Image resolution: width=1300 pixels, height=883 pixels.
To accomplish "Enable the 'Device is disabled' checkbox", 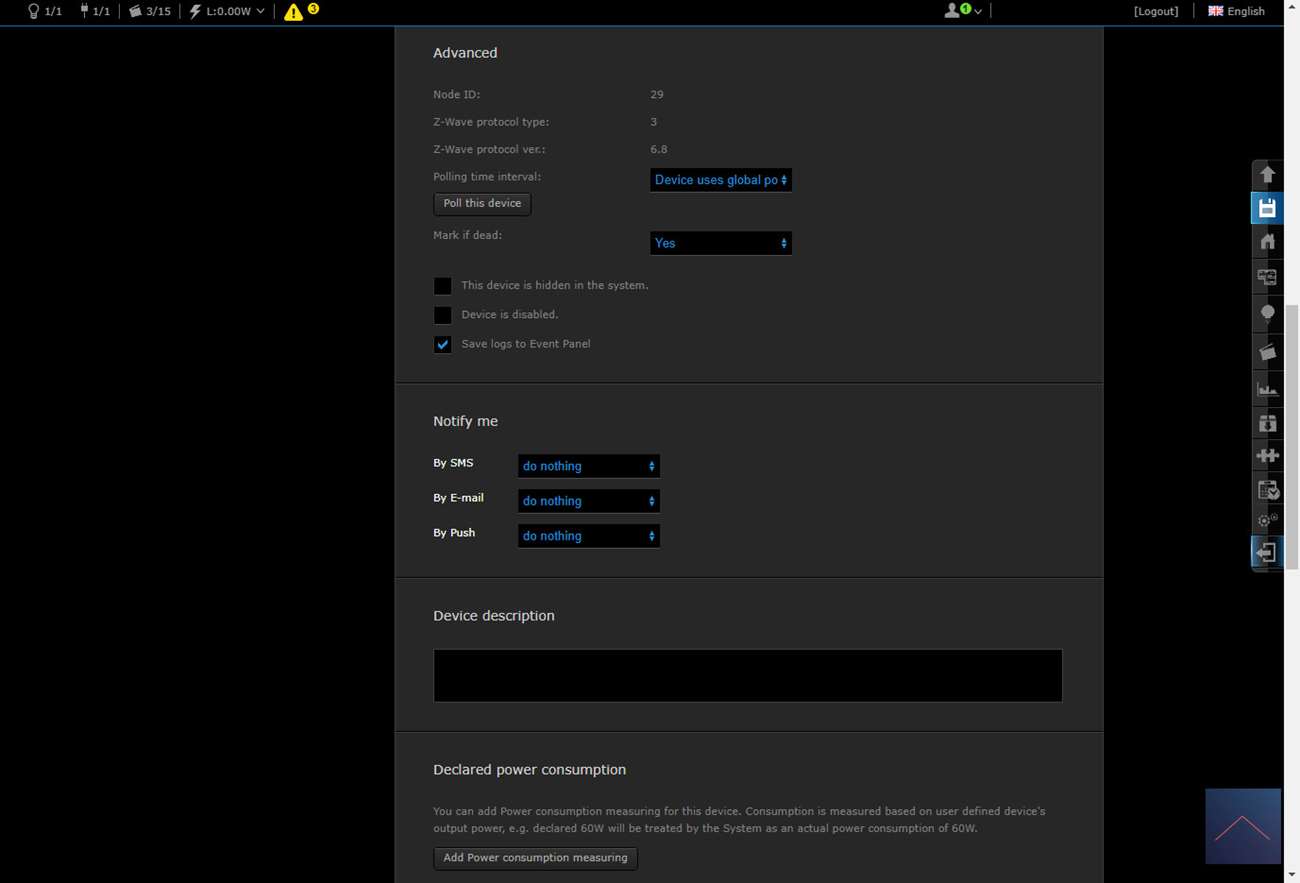I will (442, 315).
